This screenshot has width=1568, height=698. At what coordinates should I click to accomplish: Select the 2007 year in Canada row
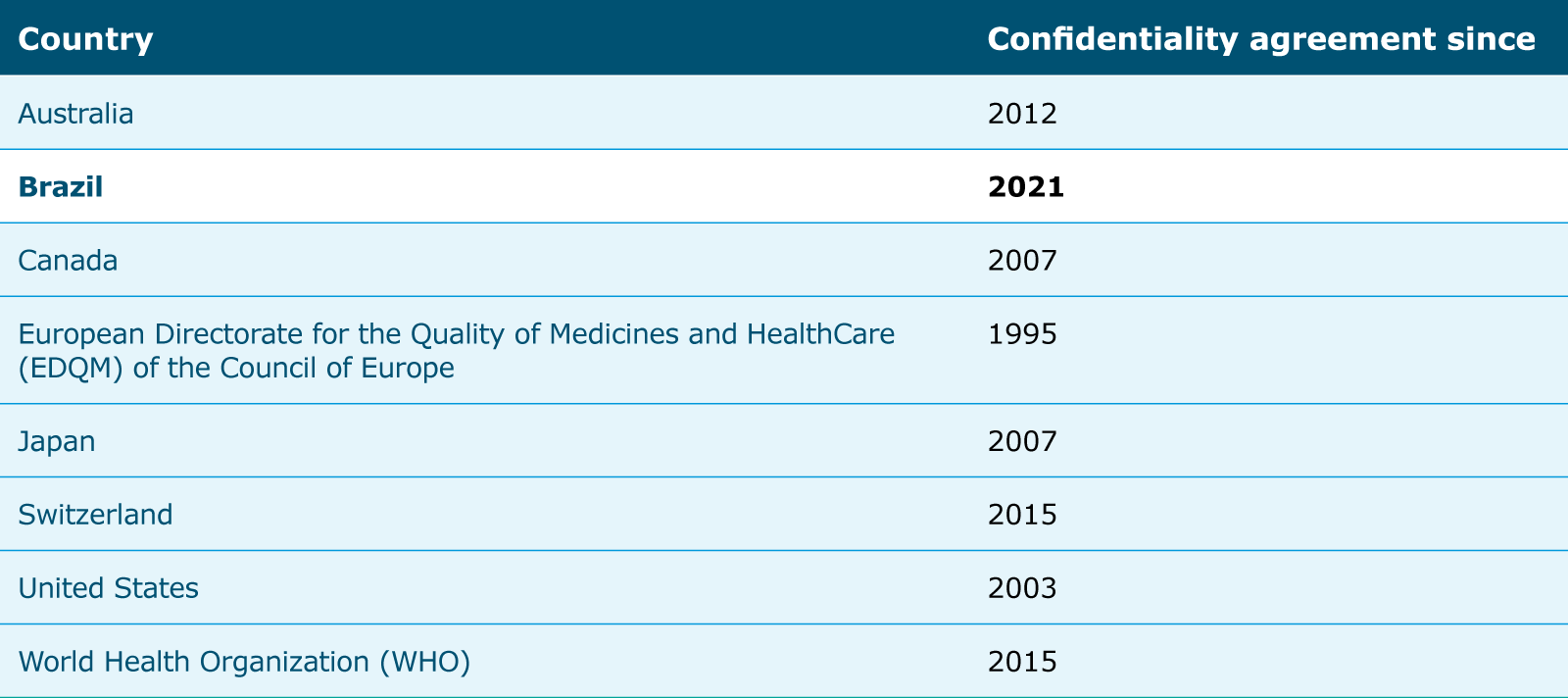pos(1022,261)
